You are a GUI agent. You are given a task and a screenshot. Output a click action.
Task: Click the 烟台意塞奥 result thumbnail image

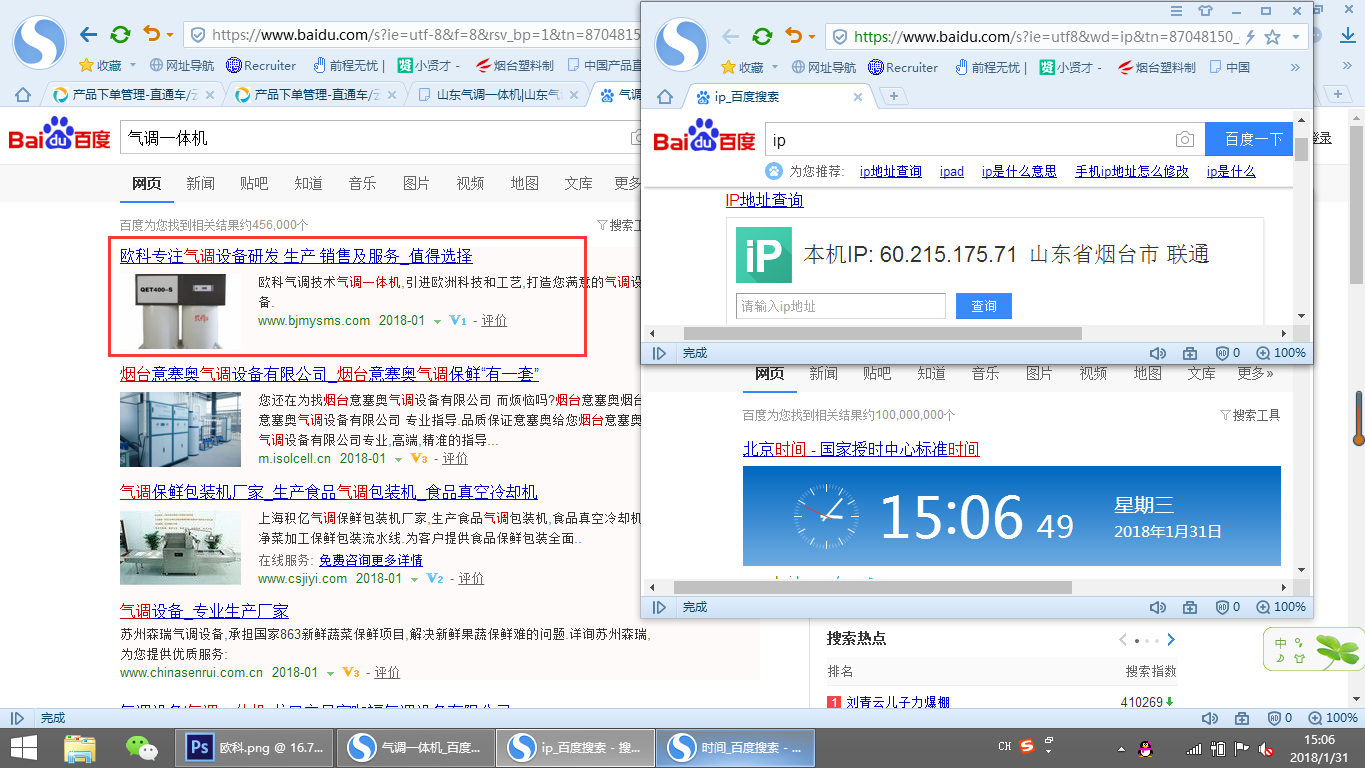click(x=180, y=428)
